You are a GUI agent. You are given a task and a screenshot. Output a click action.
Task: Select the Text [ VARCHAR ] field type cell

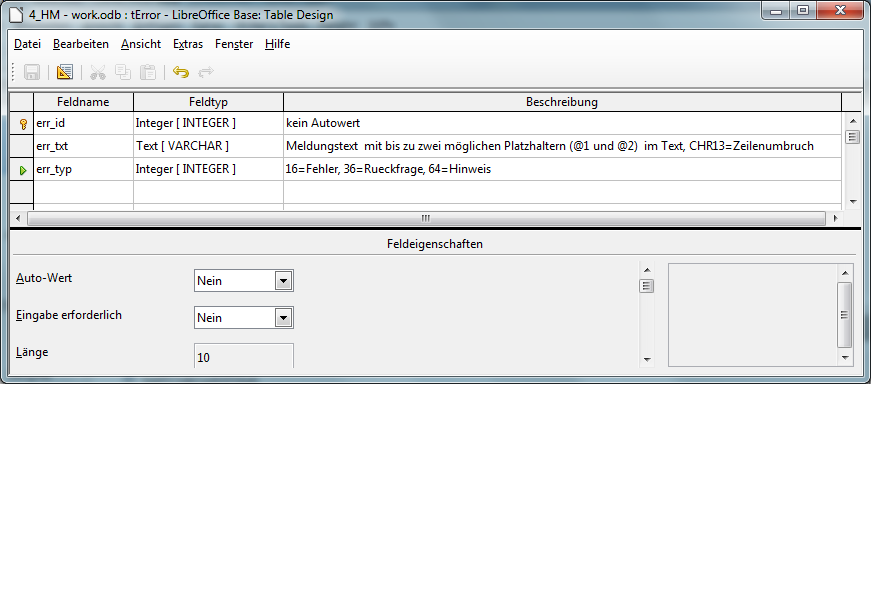(x=208, y=146)
